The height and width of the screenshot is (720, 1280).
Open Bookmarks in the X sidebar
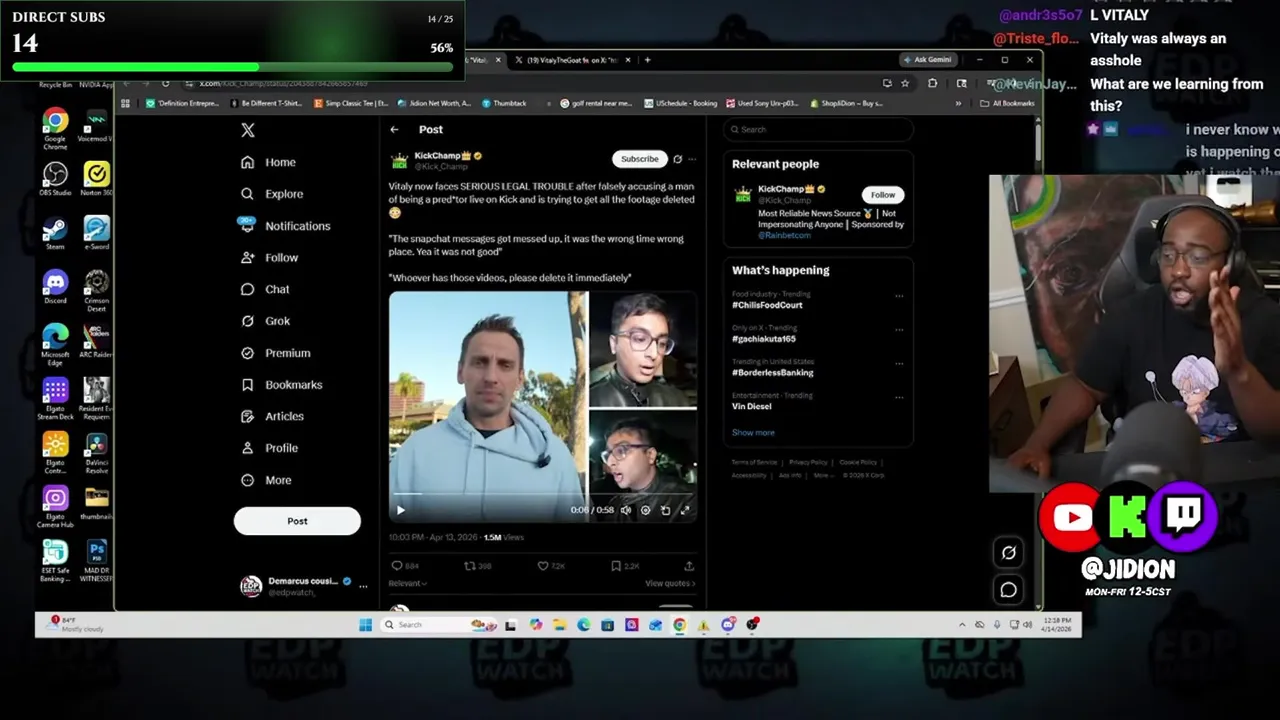(x=281, y=385)
